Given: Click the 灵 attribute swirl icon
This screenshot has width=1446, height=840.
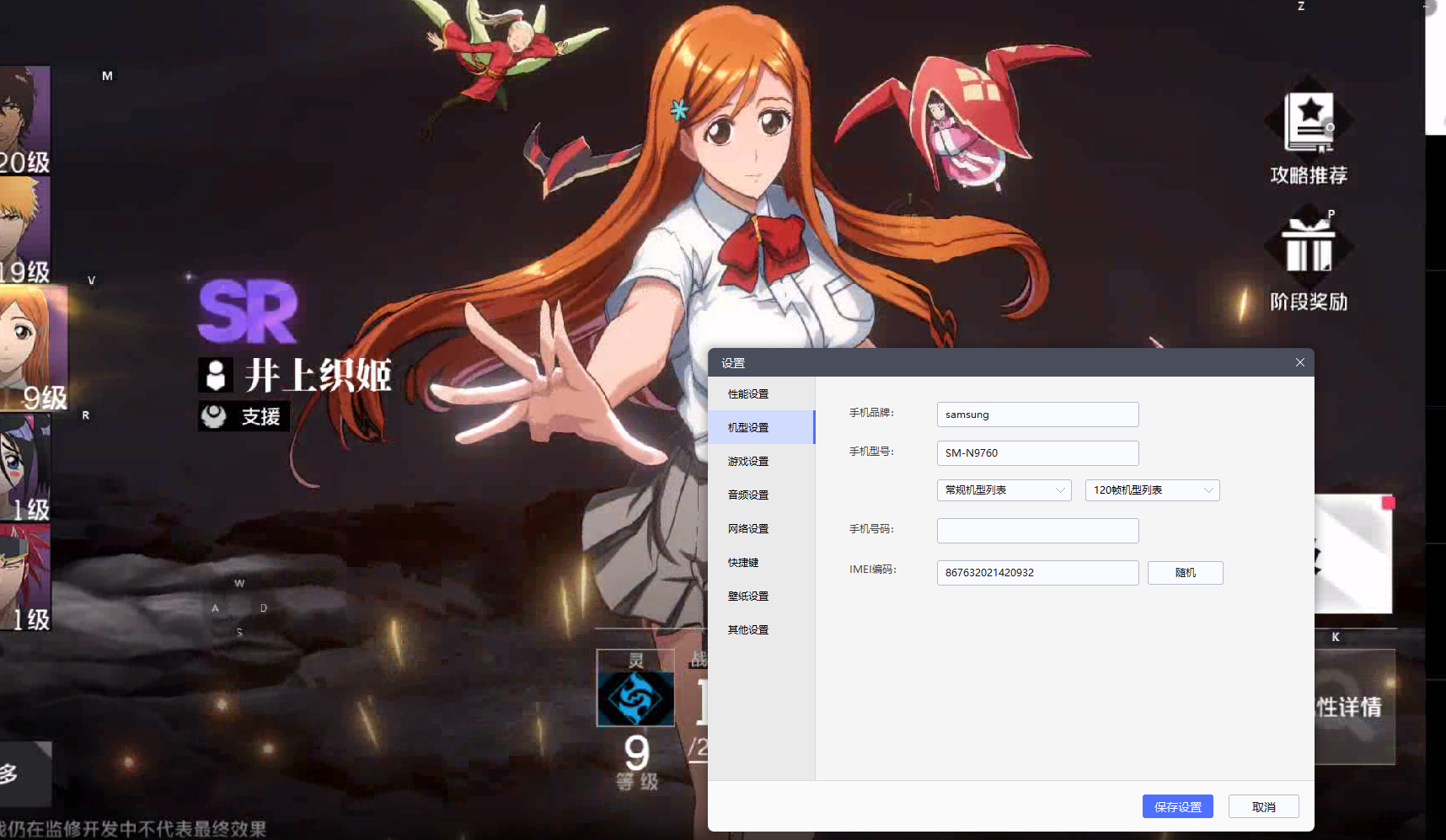Looking at the screenshot, I should 635,697.
